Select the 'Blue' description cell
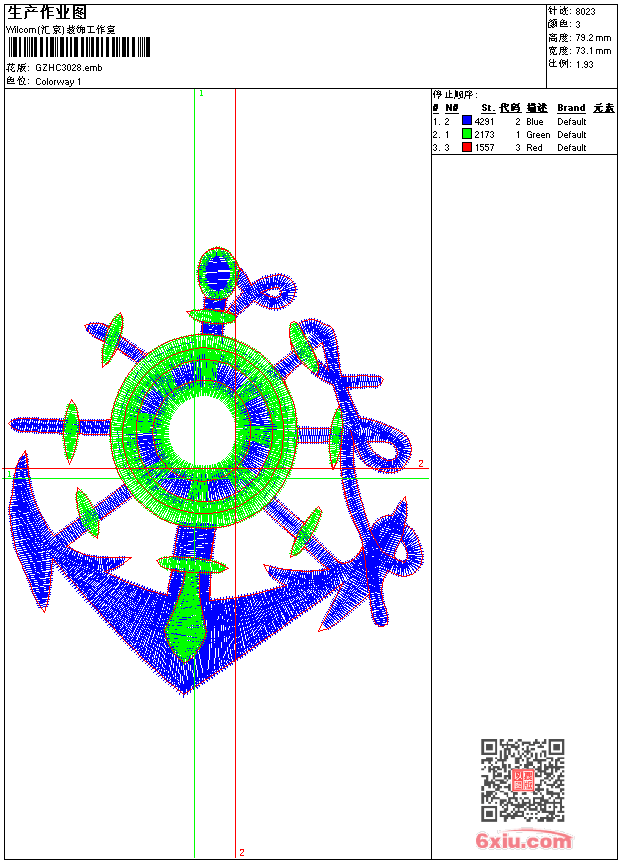The height and width of the screenshot is (860, 620). [534, 122]
